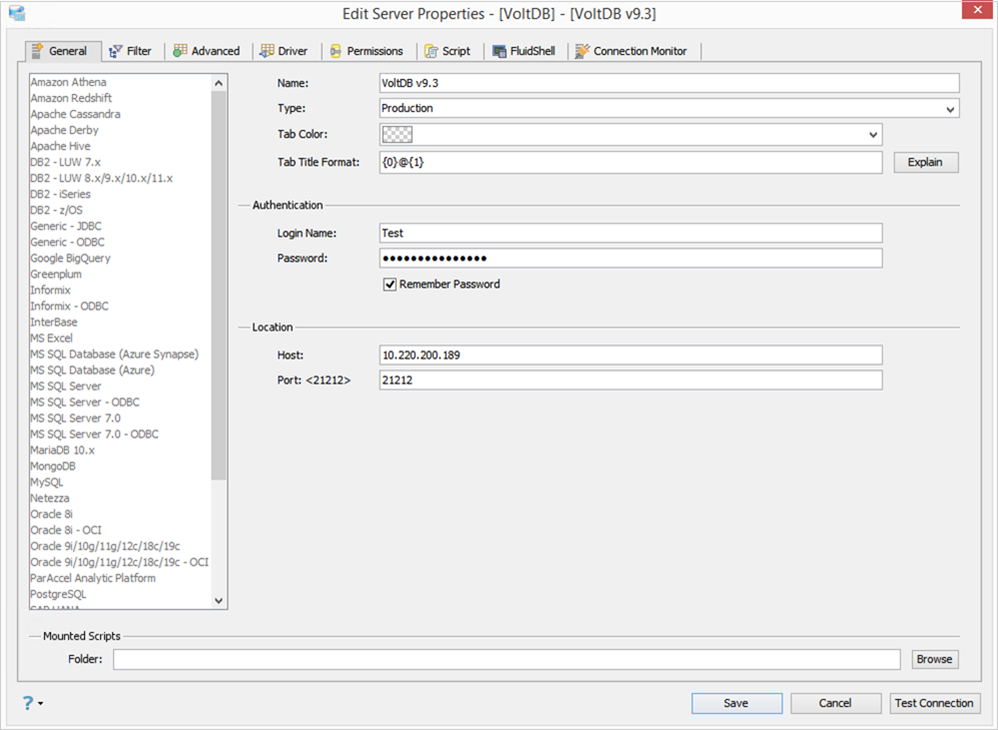Click the server list scrollbar up arrow

(x=219, y=83)
